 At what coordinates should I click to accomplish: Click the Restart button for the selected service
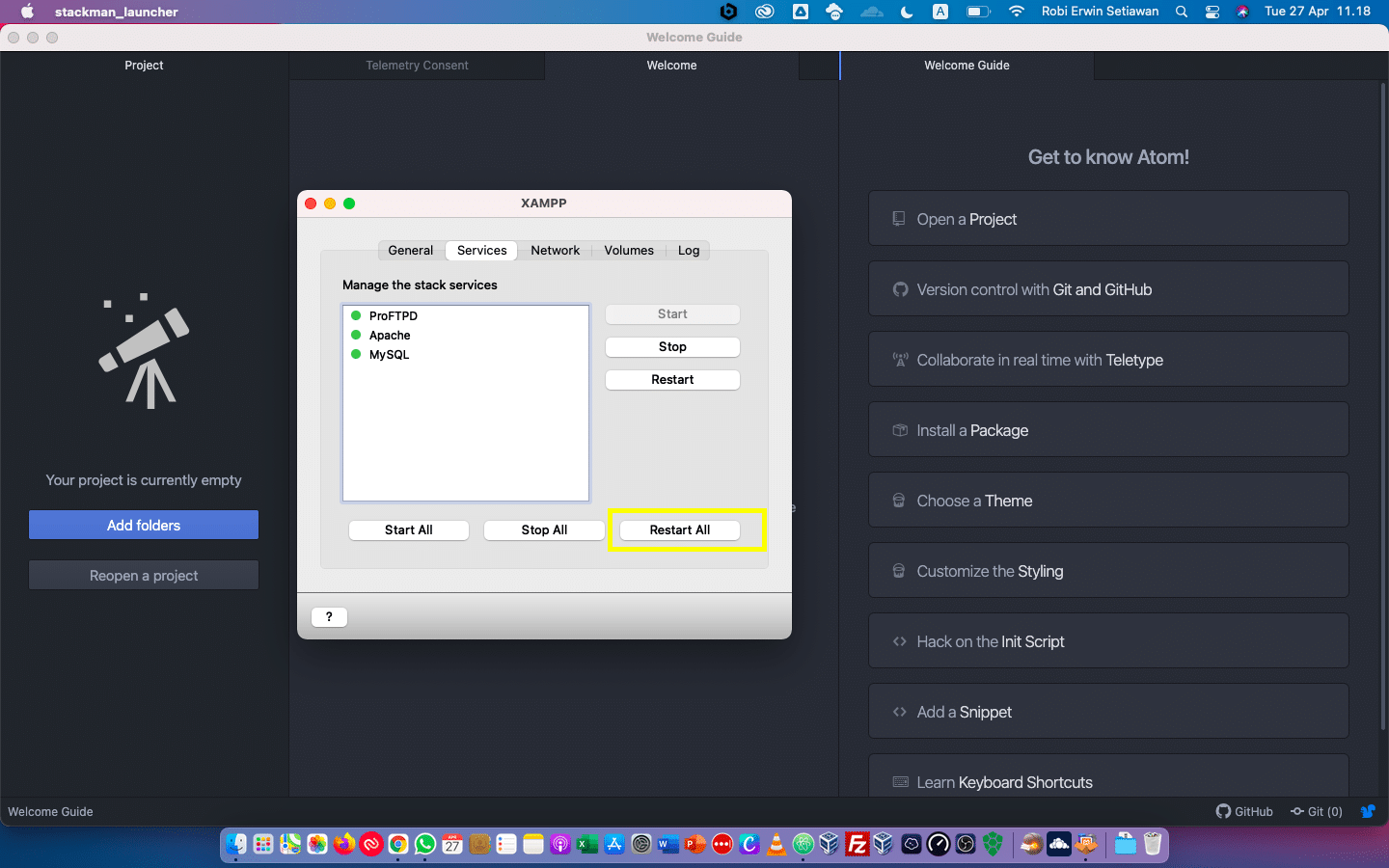672,380
